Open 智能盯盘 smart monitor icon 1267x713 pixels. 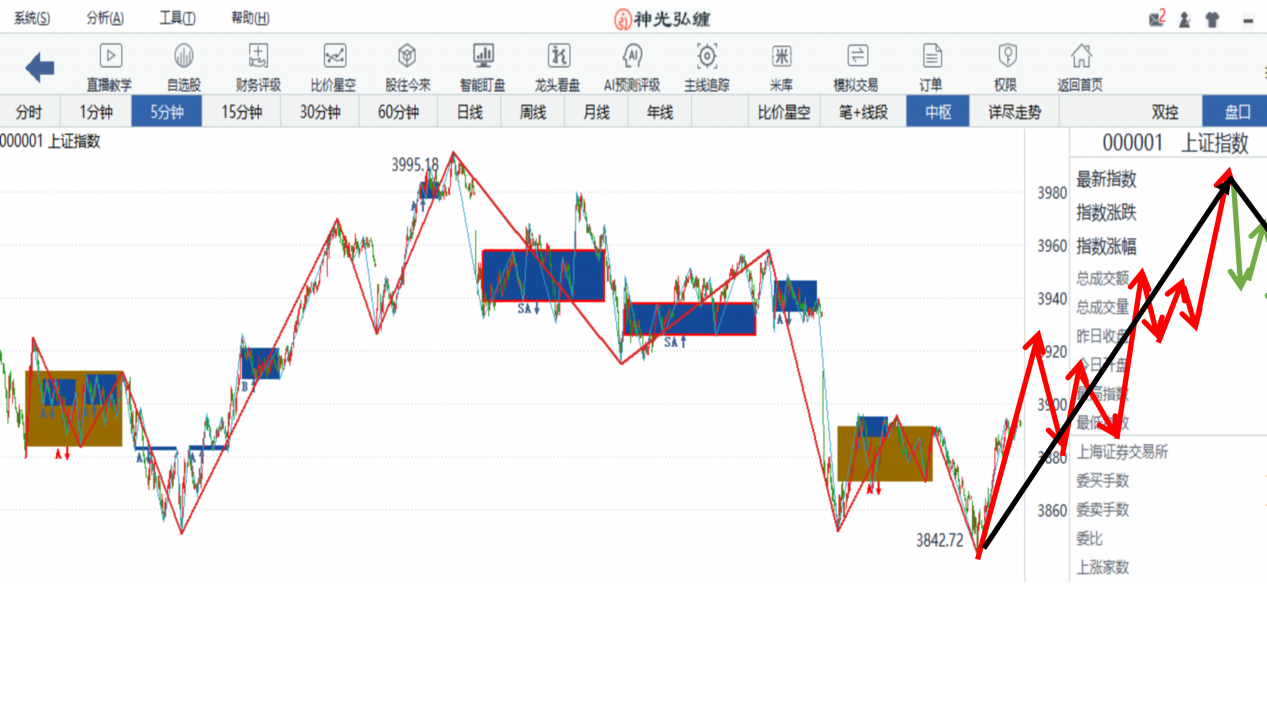(483, 56)
